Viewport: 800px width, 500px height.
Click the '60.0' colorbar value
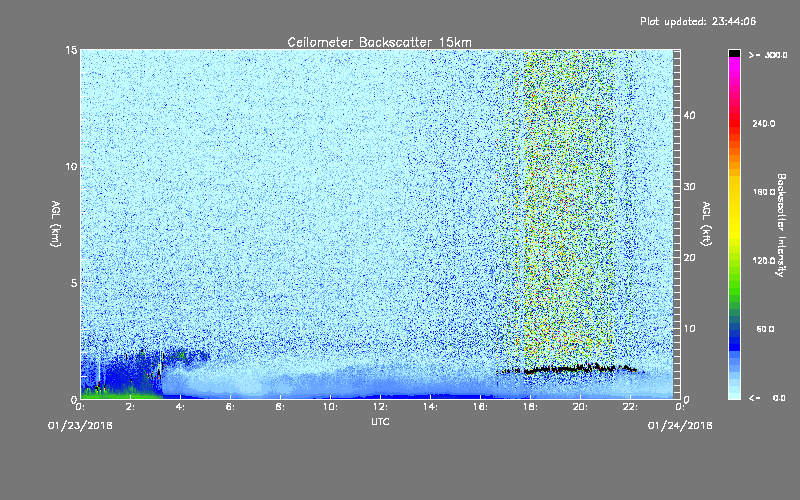tap(765, 329)
